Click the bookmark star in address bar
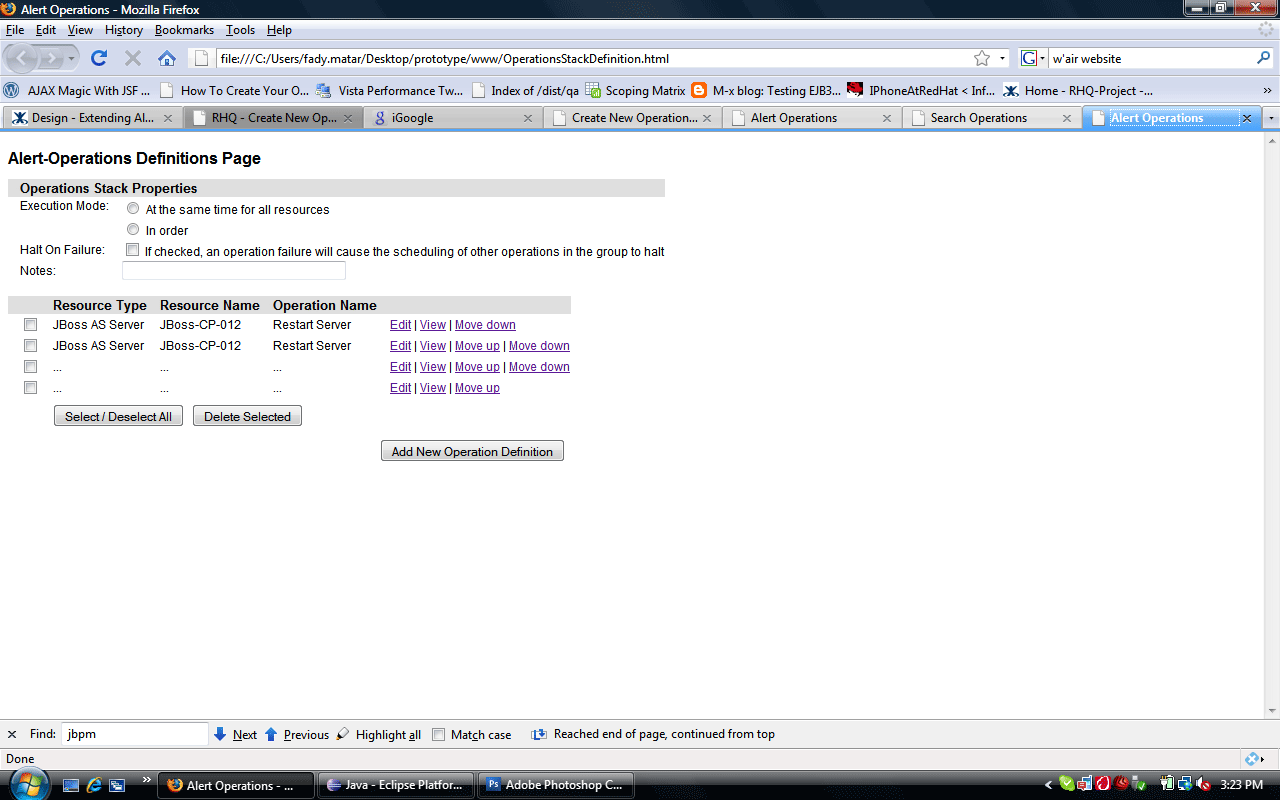The width and height of the screenshot is (1280, 800). click(982, 58)
